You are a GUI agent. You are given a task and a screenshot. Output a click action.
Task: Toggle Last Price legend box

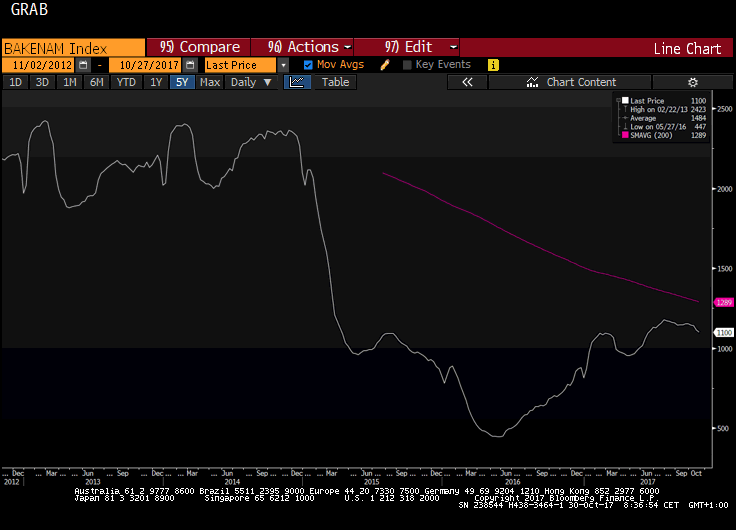click(625, 100)
